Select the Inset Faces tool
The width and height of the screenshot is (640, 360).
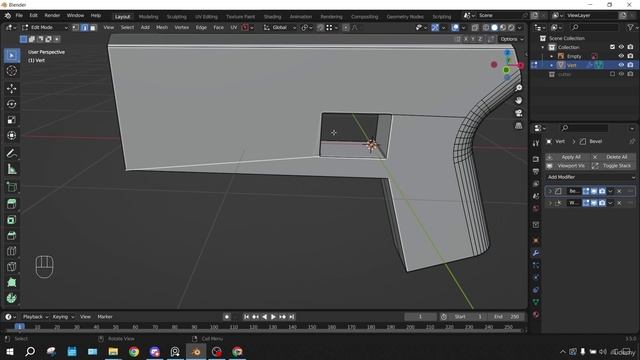(11, 220)
